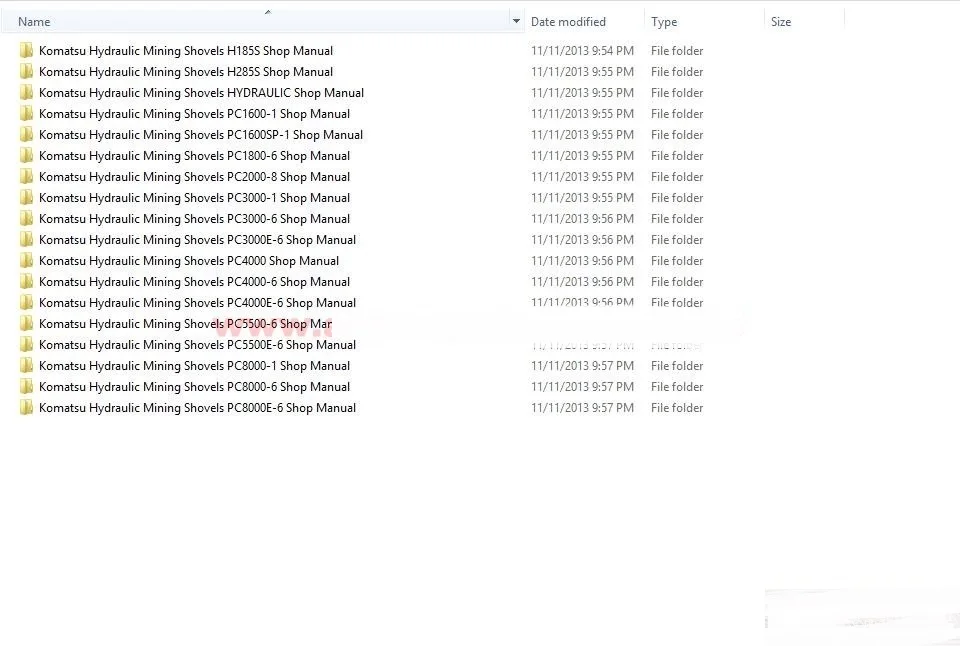Screen dimensions: 960x646
Task: Click folder icon for PC4000 Shop Manual
Action: pos(26,261)
